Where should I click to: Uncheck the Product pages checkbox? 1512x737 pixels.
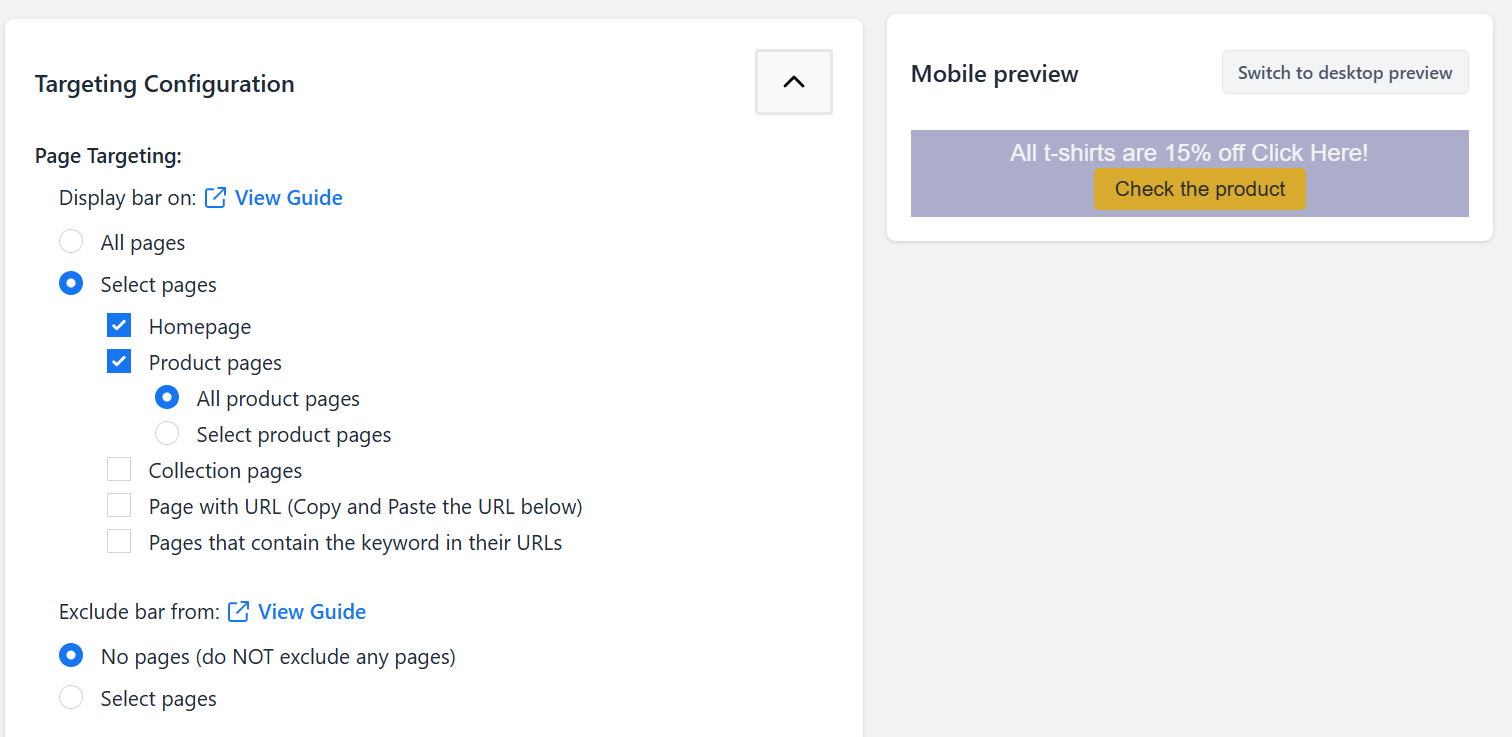coord(119,362)
